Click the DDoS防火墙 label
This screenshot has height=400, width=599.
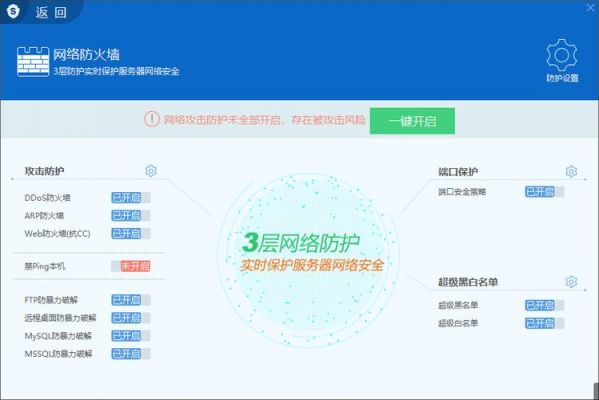tap(47, 198)
